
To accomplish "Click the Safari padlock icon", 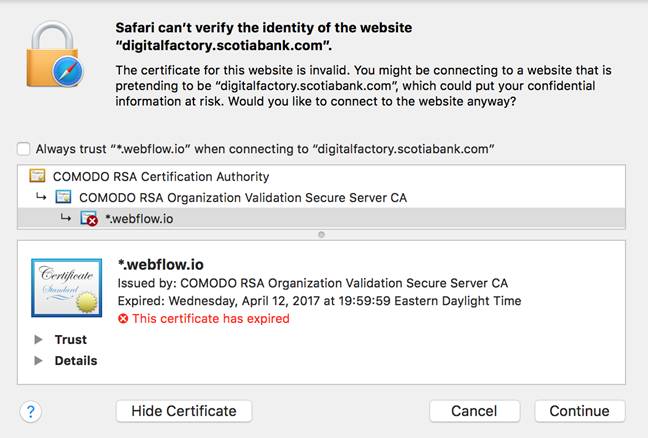I will click(54, 55).
